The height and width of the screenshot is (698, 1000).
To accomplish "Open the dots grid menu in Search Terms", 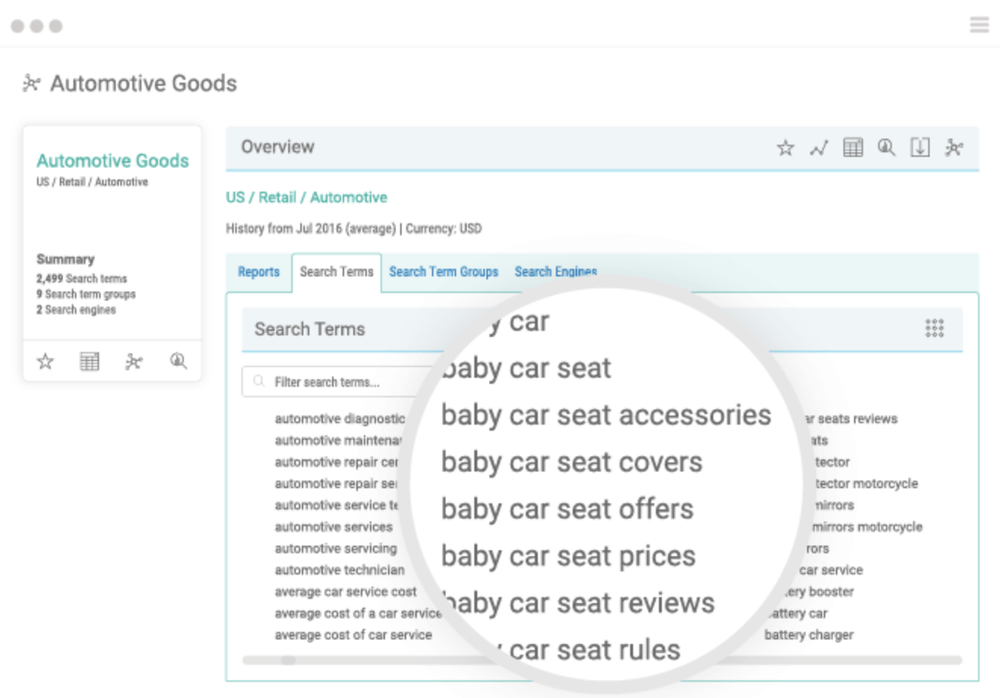I will 934,329.
